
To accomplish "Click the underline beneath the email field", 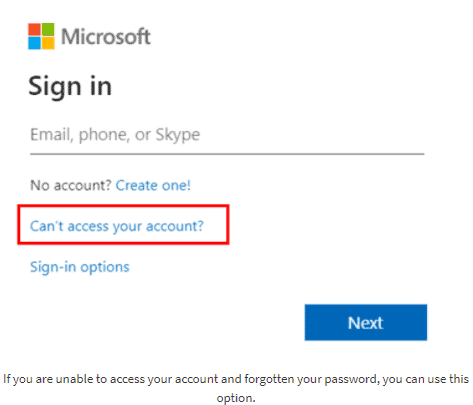I will pyautogui.click(x=227, y=154).
